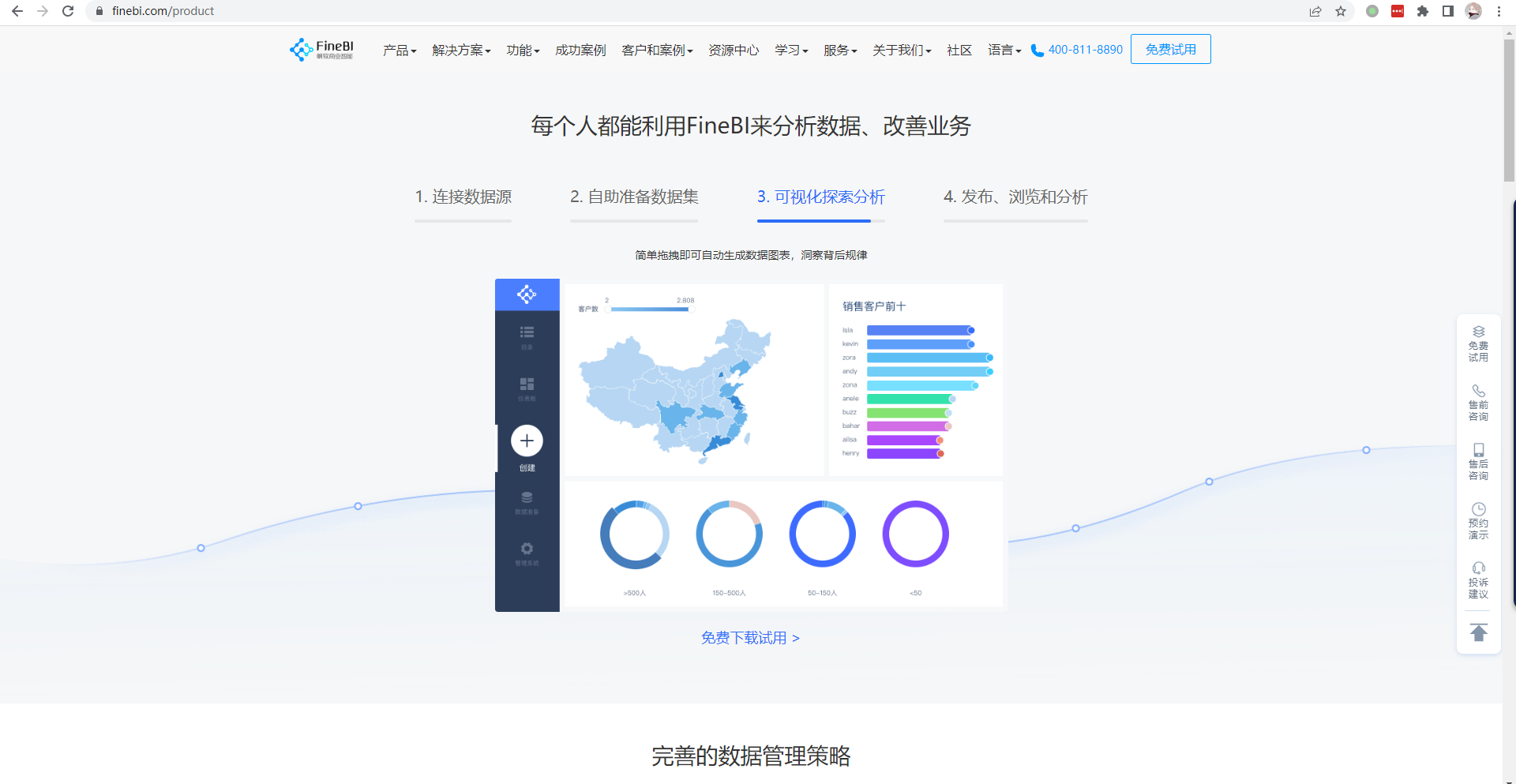Expand the 语言 language menu

1004,50
